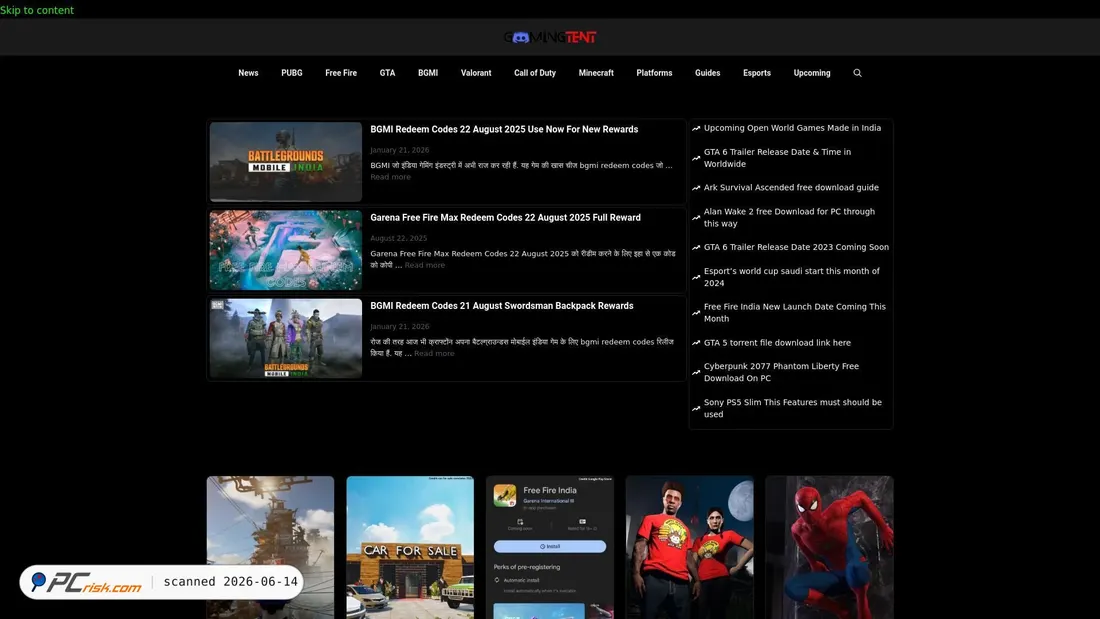Open Esport's world cup saudi link

[791, 277]
